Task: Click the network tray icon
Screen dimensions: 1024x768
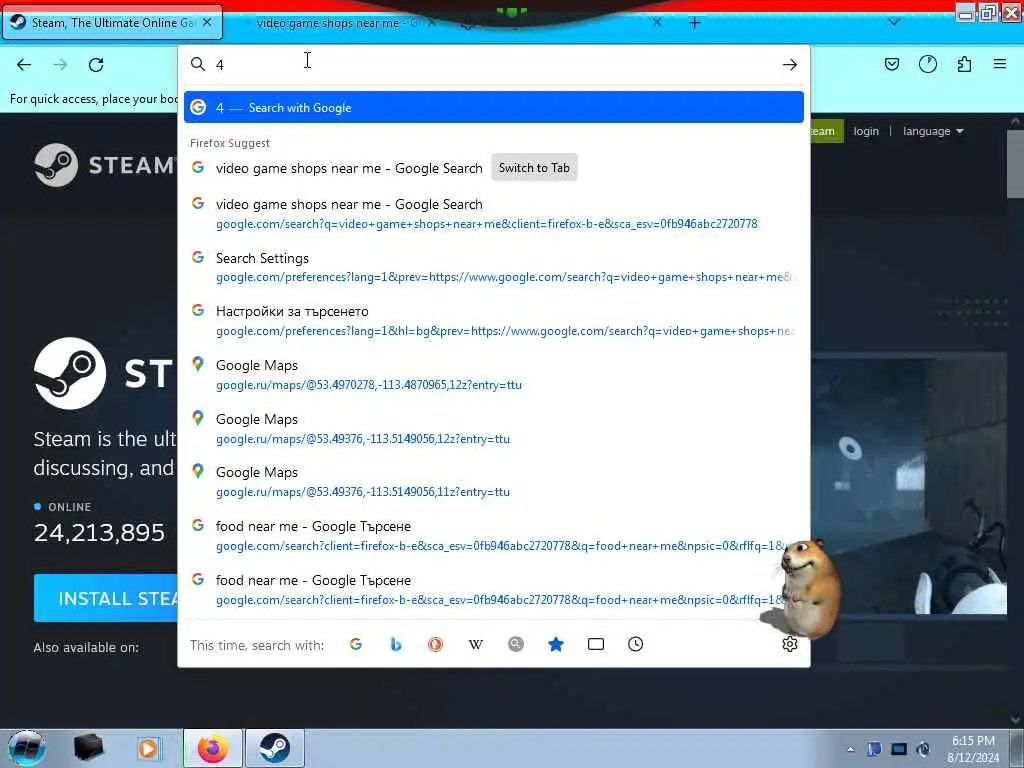Action: click(x=899, y=749)
